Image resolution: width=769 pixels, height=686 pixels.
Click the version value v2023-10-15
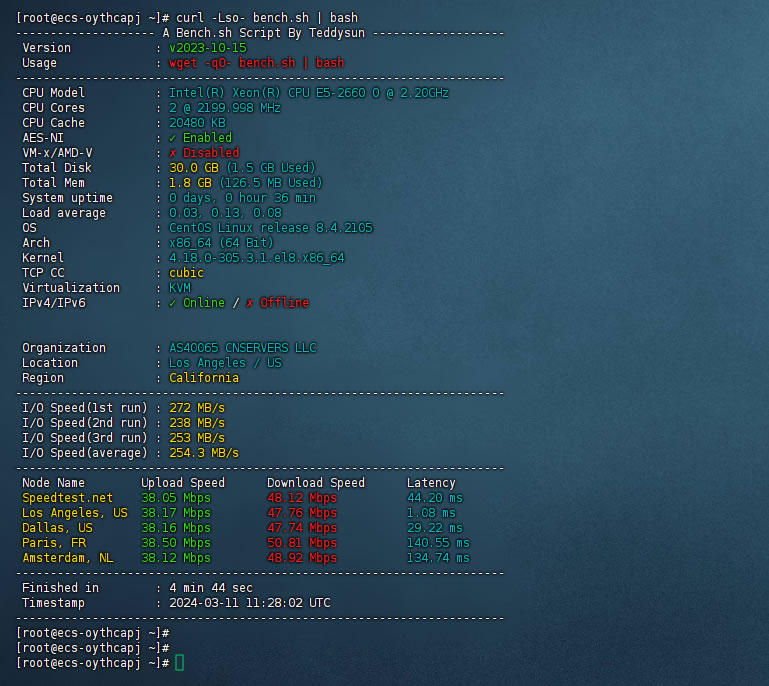point(201,48)
